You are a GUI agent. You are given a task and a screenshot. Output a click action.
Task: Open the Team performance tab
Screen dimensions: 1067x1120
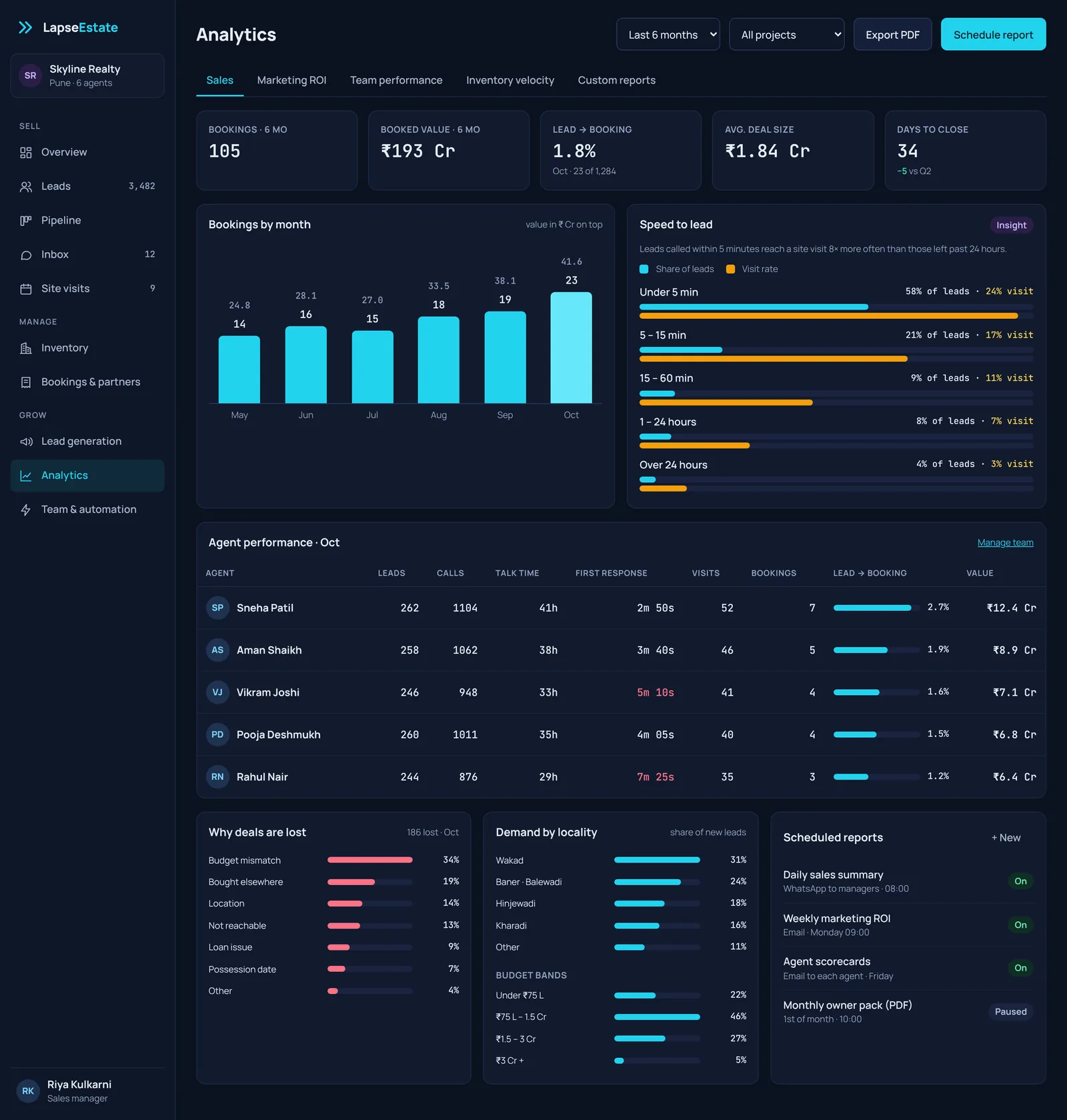(x=396, y=80)
